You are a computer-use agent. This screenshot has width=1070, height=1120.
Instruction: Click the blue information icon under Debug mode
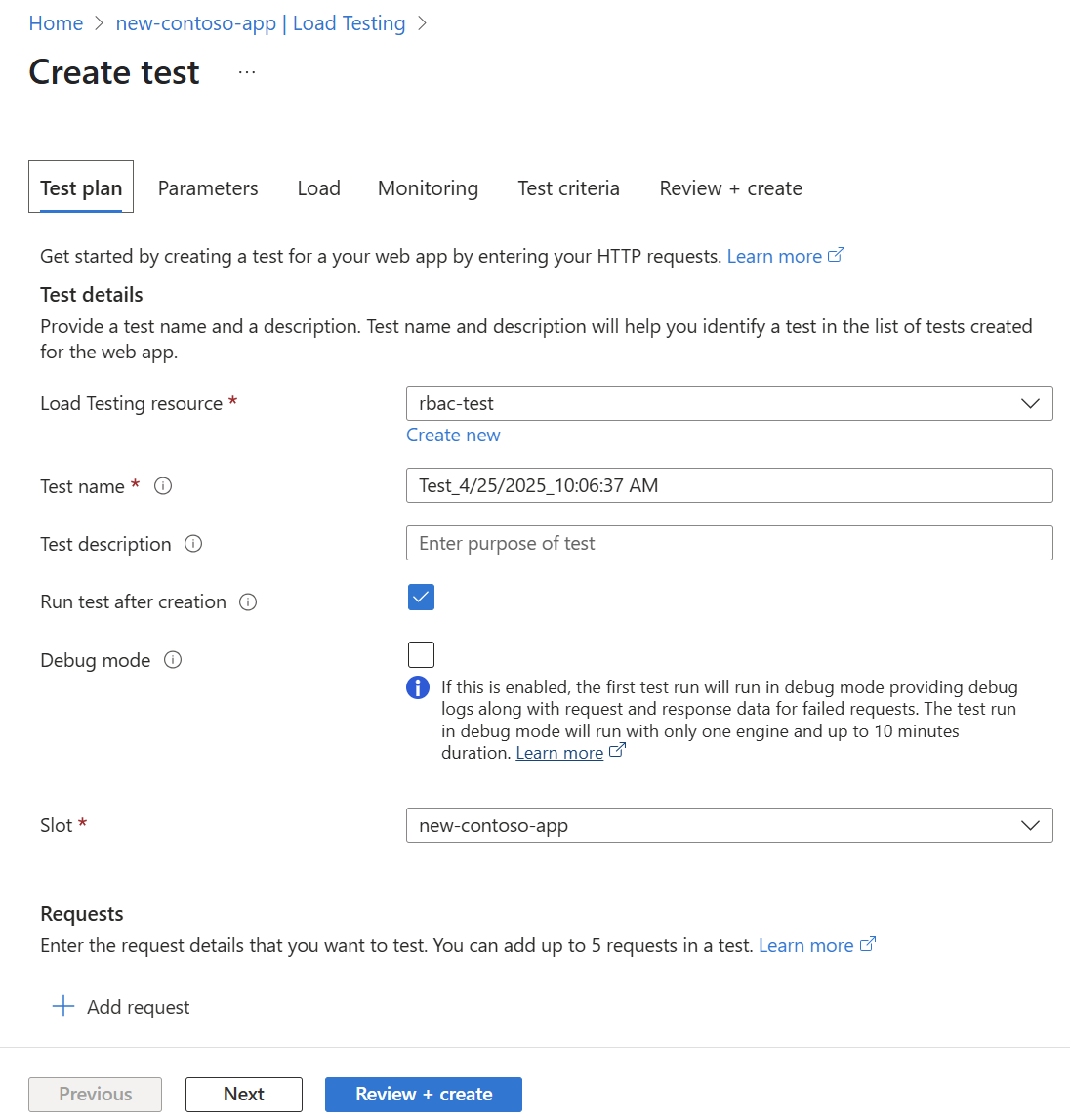tap(418, 687)
